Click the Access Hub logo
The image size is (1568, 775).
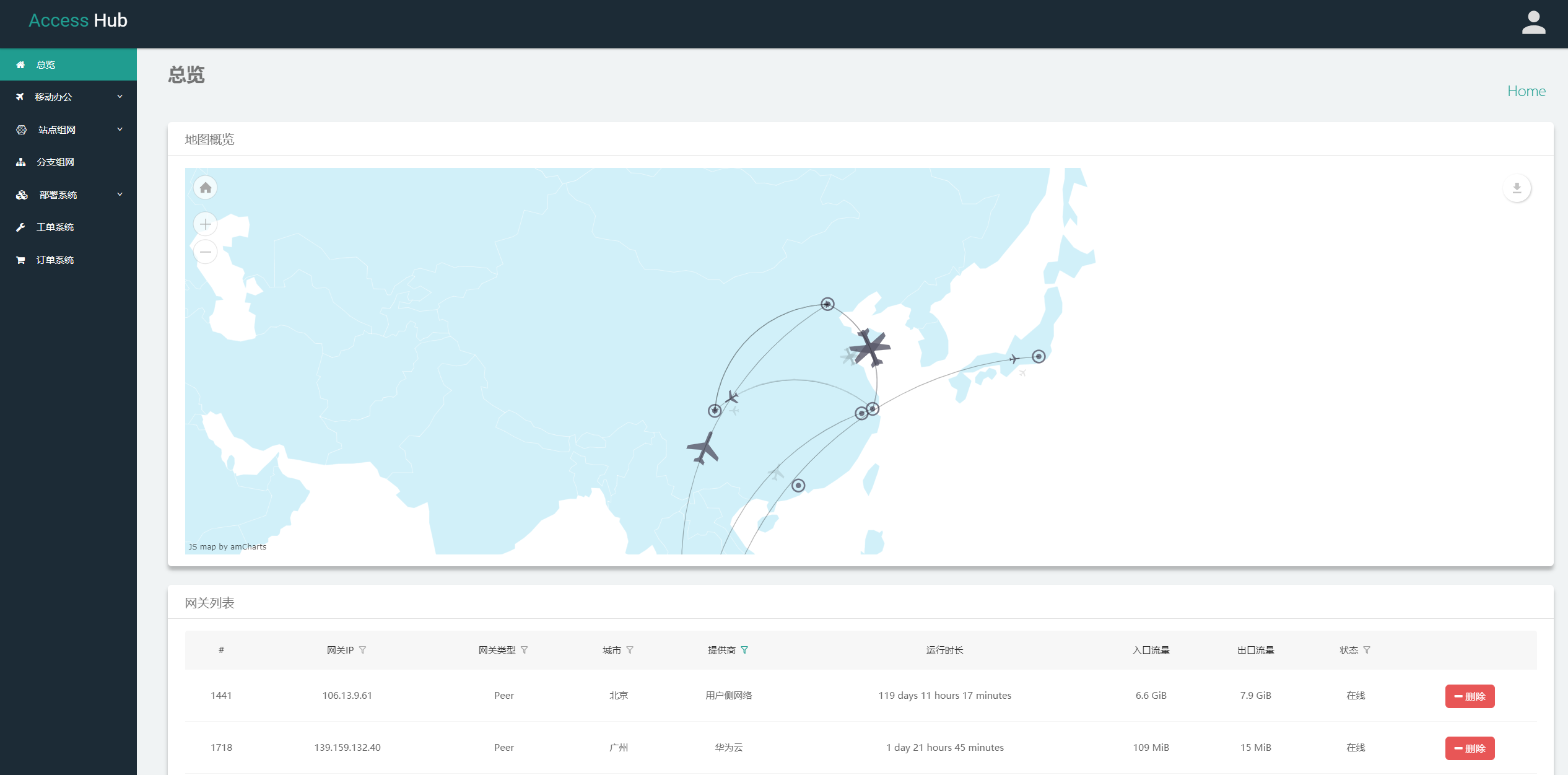click(x=78, y=20)
